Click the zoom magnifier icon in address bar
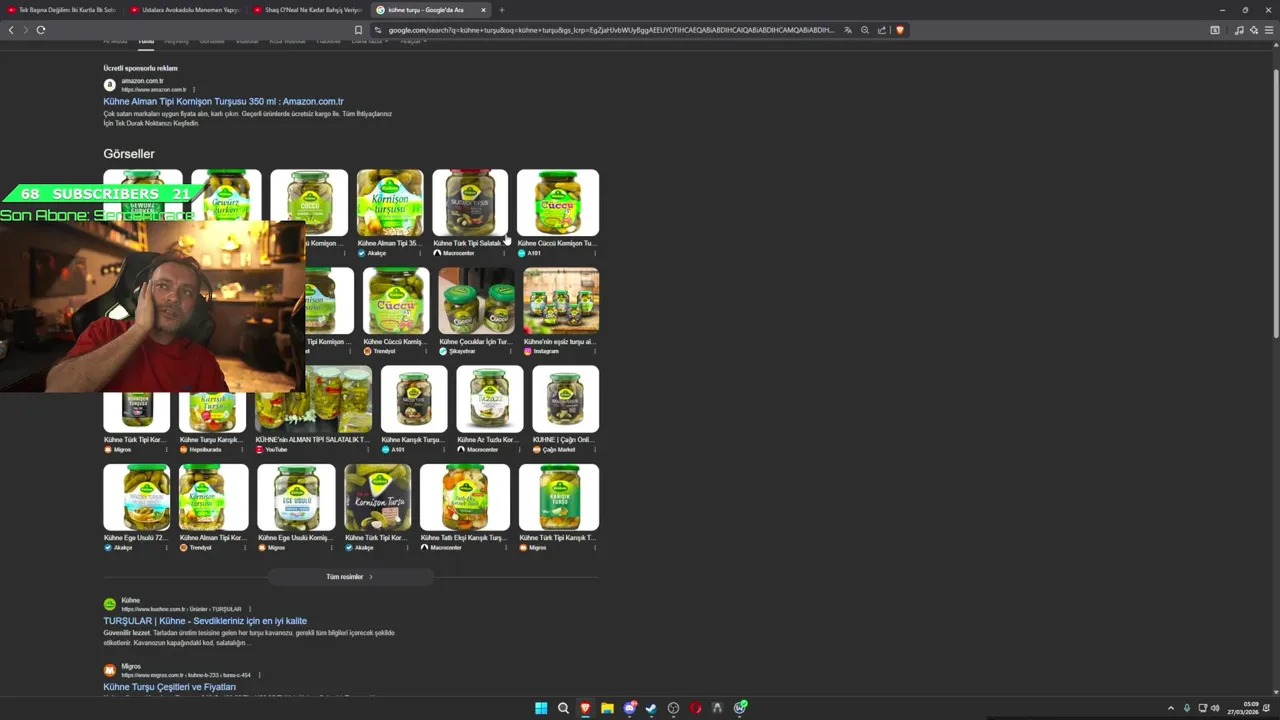1280x720 pixels. [x=865, y=30]
